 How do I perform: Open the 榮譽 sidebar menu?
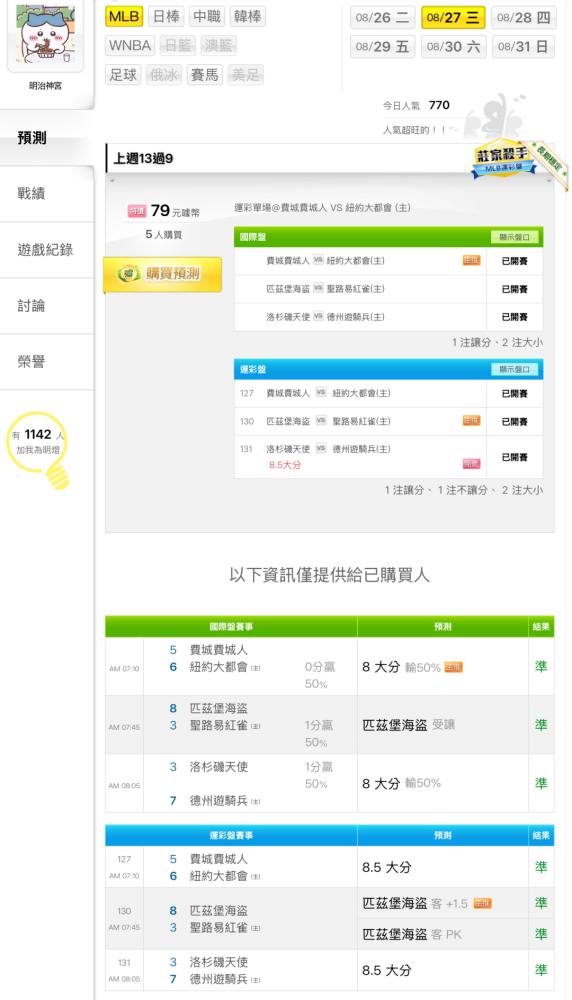pyautogui.click(x=47, y=362)
